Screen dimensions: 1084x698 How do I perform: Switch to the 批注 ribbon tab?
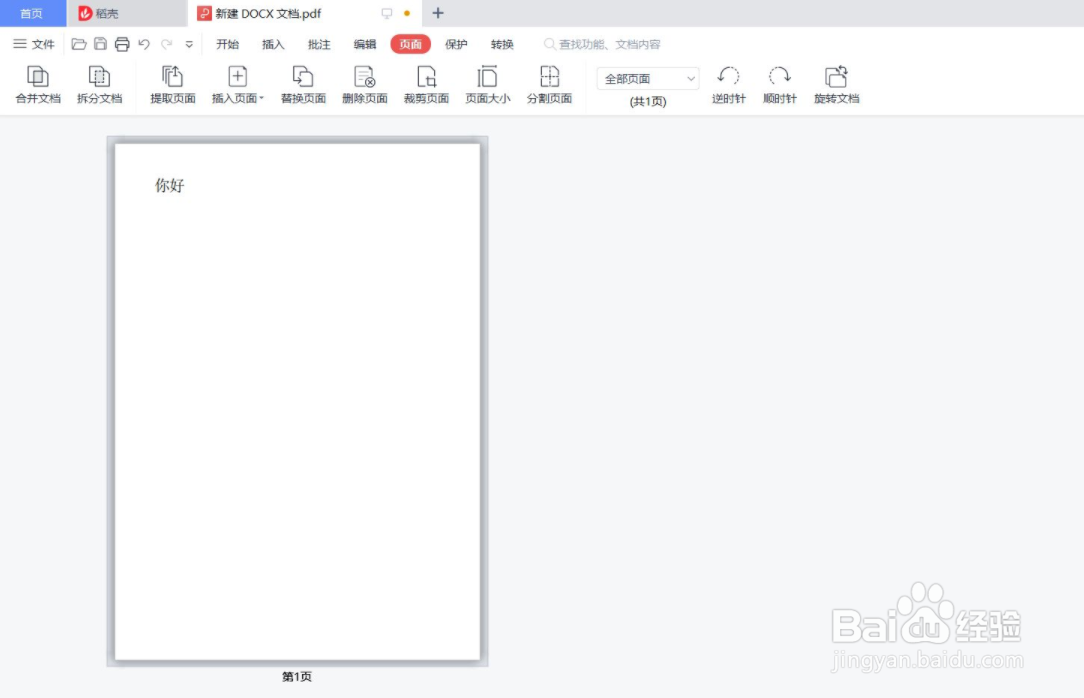coord(319,44)
